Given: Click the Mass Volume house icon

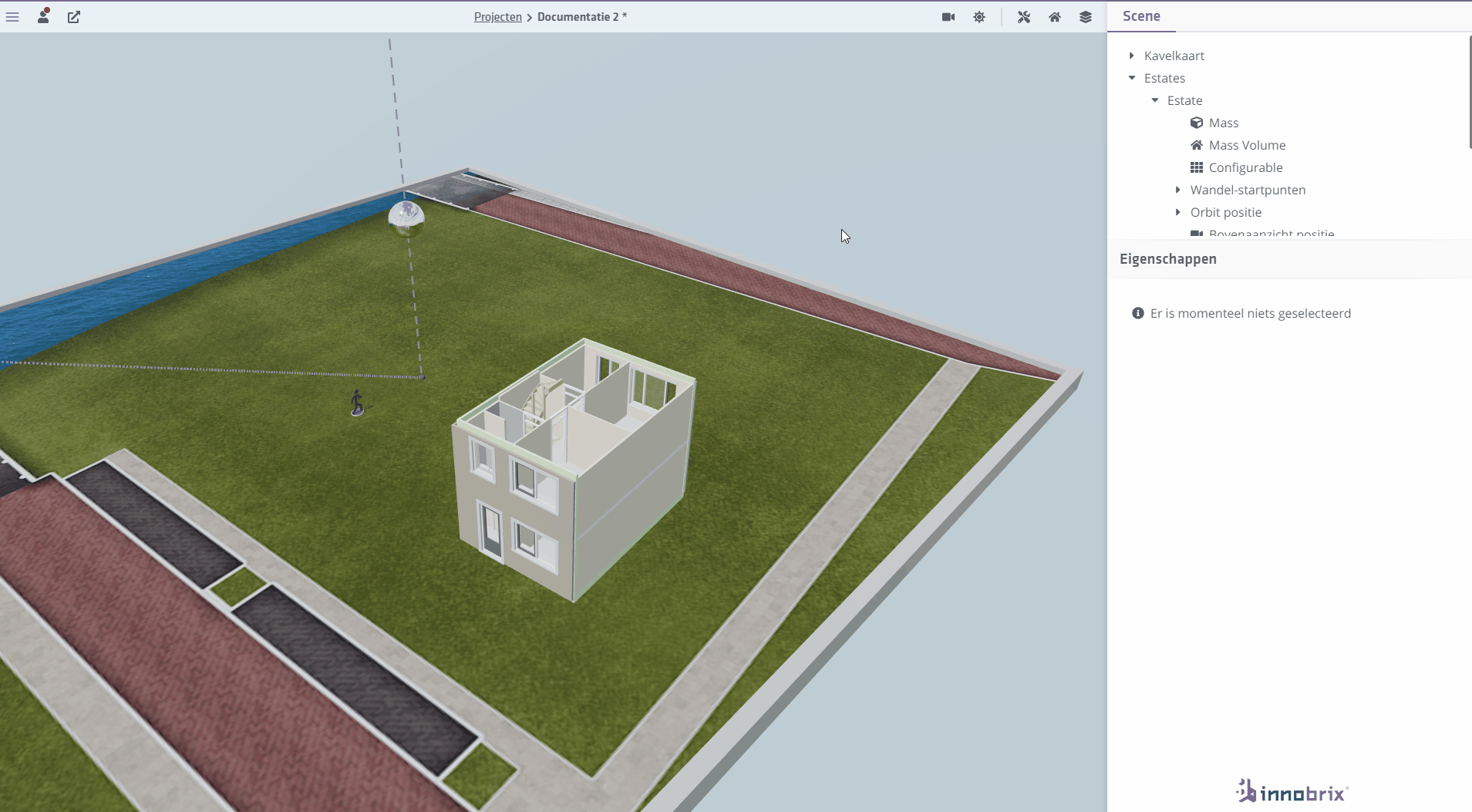Looking at the screenshot, I should (1197, 145).
